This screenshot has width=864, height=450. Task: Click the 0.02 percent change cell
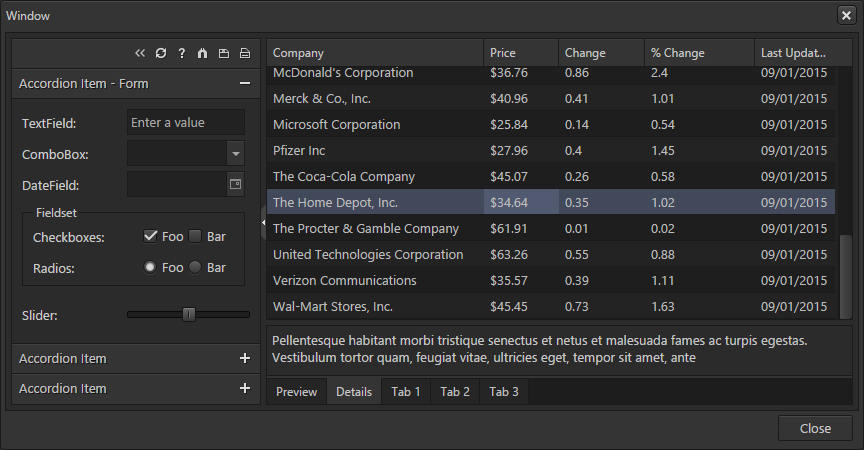pyautogui.click(x=699, y=228)
